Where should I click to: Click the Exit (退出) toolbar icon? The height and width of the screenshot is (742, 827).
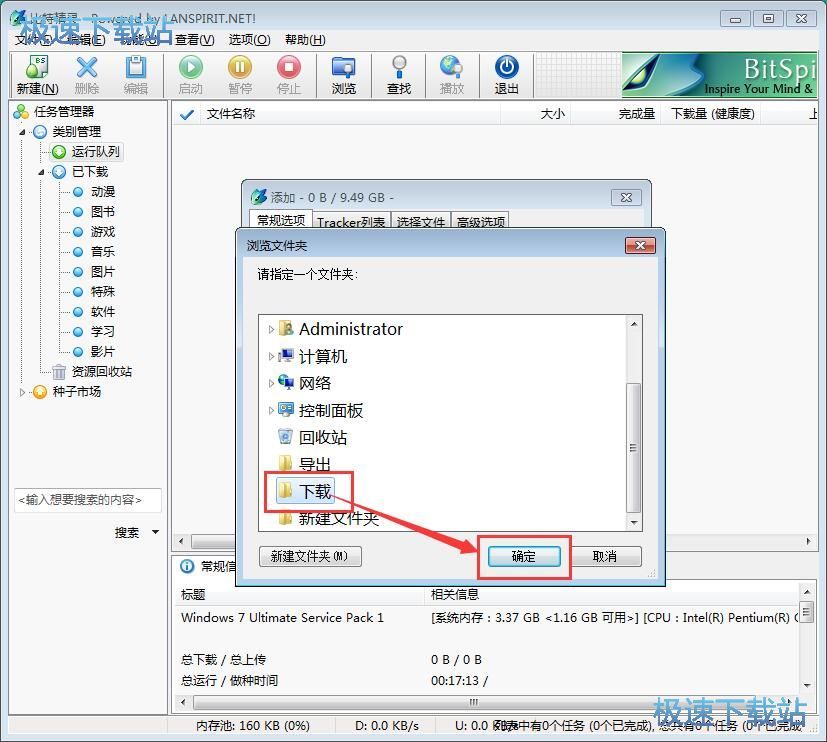pyautogui.click(x=506, y=75)
